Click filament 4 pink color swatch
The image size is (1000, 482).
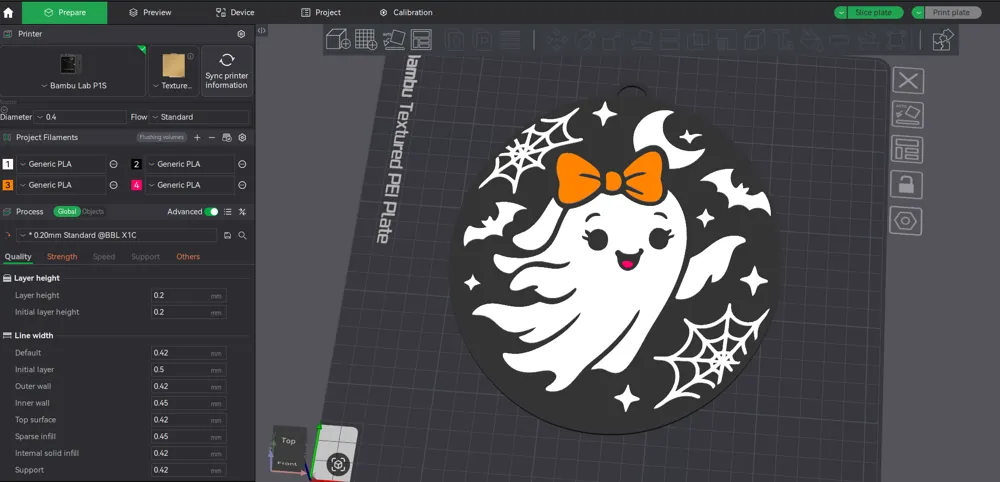pyautogui.click(x=136, y=185)
